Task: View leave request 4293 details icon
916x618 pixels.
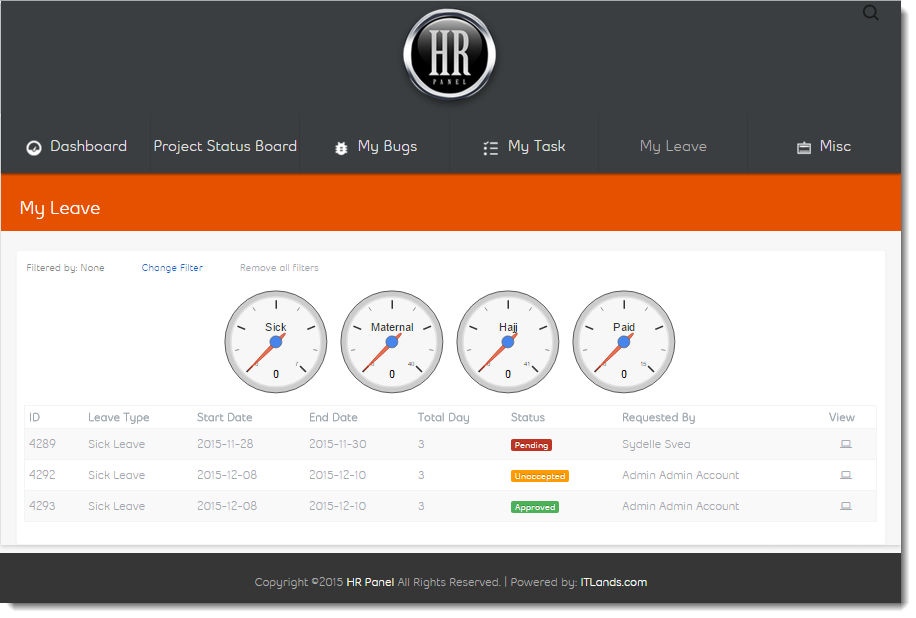Action: (845, 506)
